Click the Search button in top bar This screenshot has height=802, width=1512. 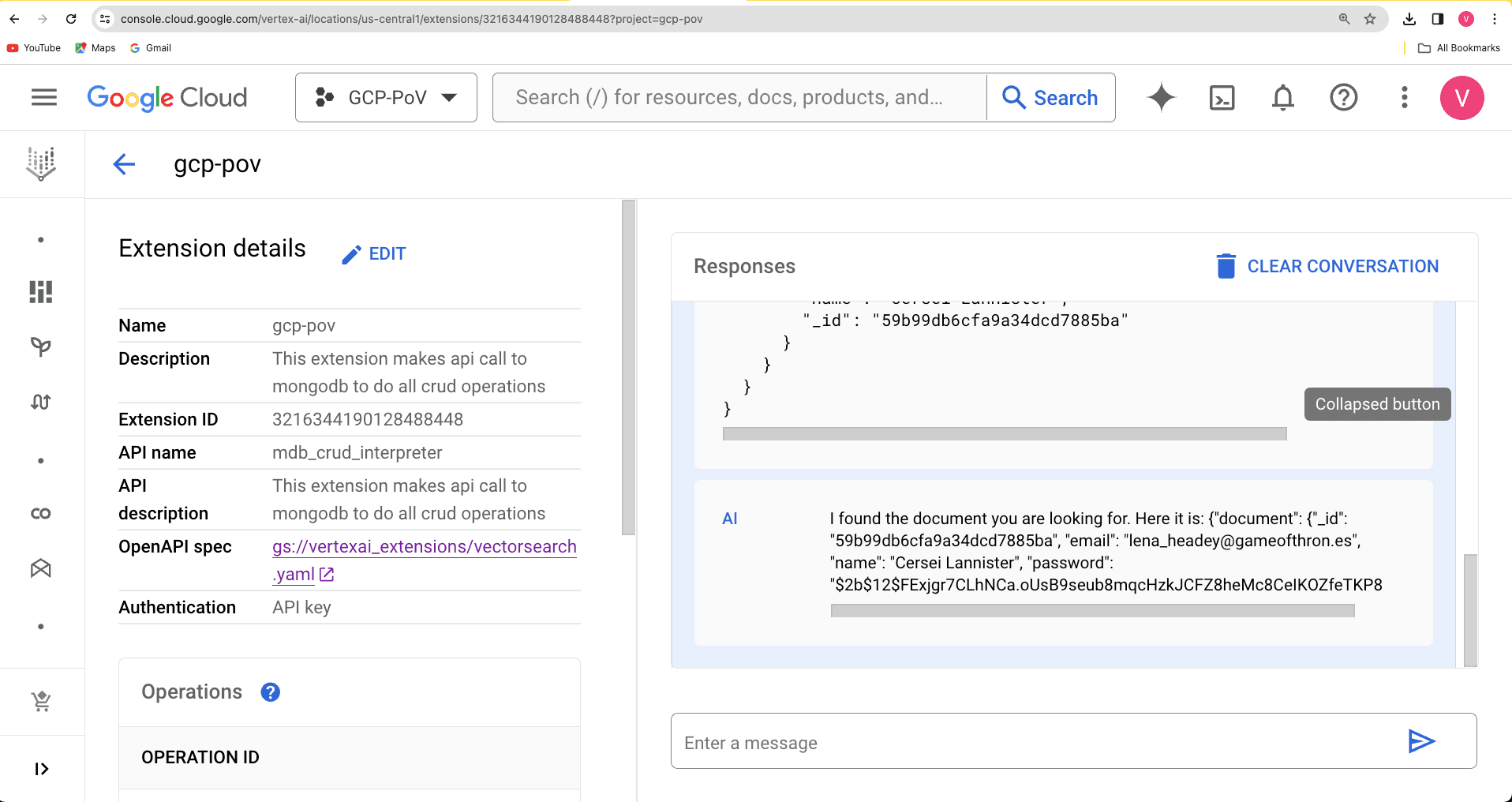click(x=1050, y=98)
